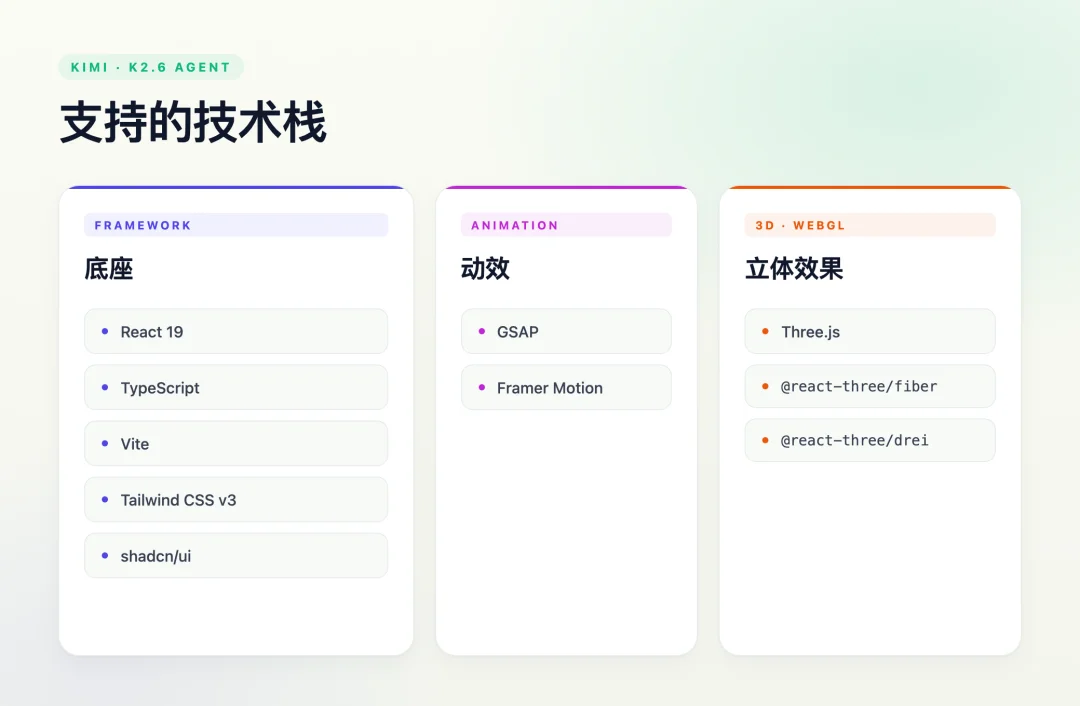This screenshot has height=706, width=1080.
Task: Click the pink bullet dot beside GSAP
Action: click(x=480, y=331)
